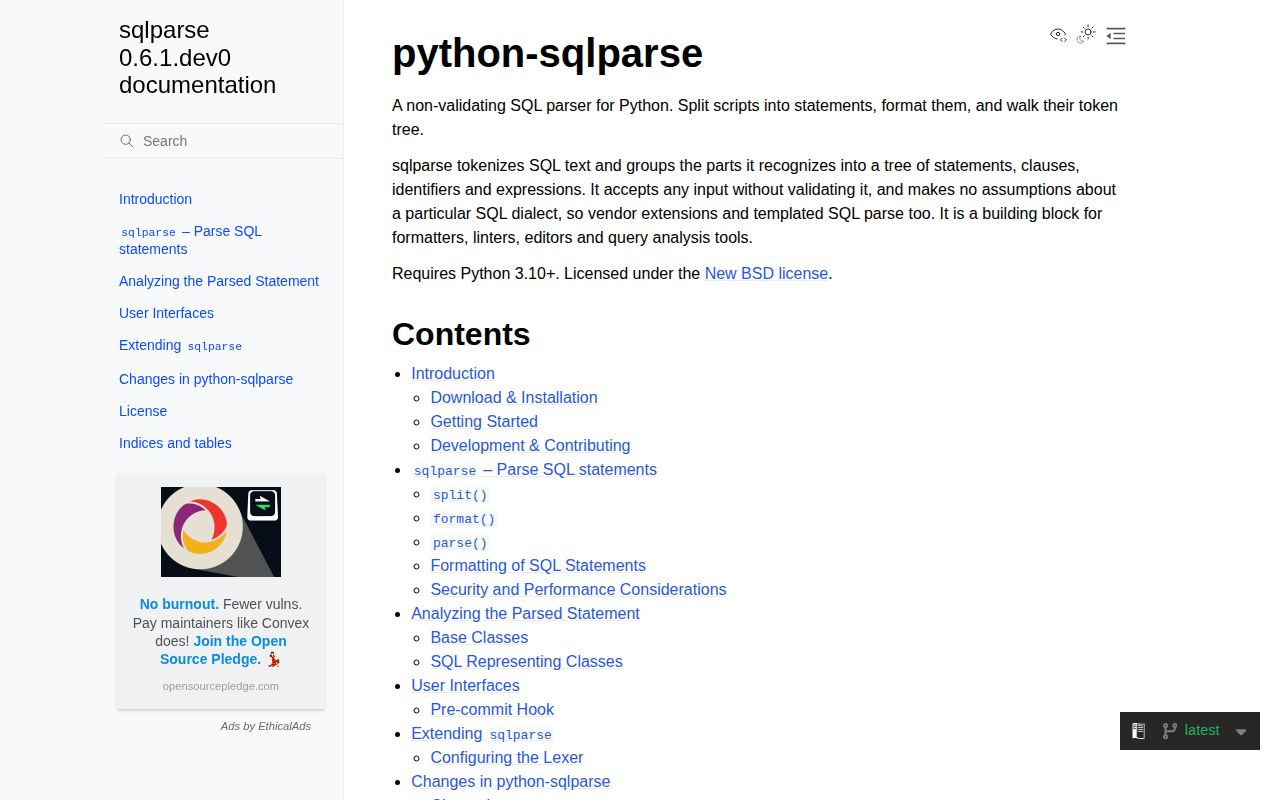Viewport: 1280px width, 800px height.
Task: Open User Interfaces in the sidebar
Action: (x=166, y=313)
